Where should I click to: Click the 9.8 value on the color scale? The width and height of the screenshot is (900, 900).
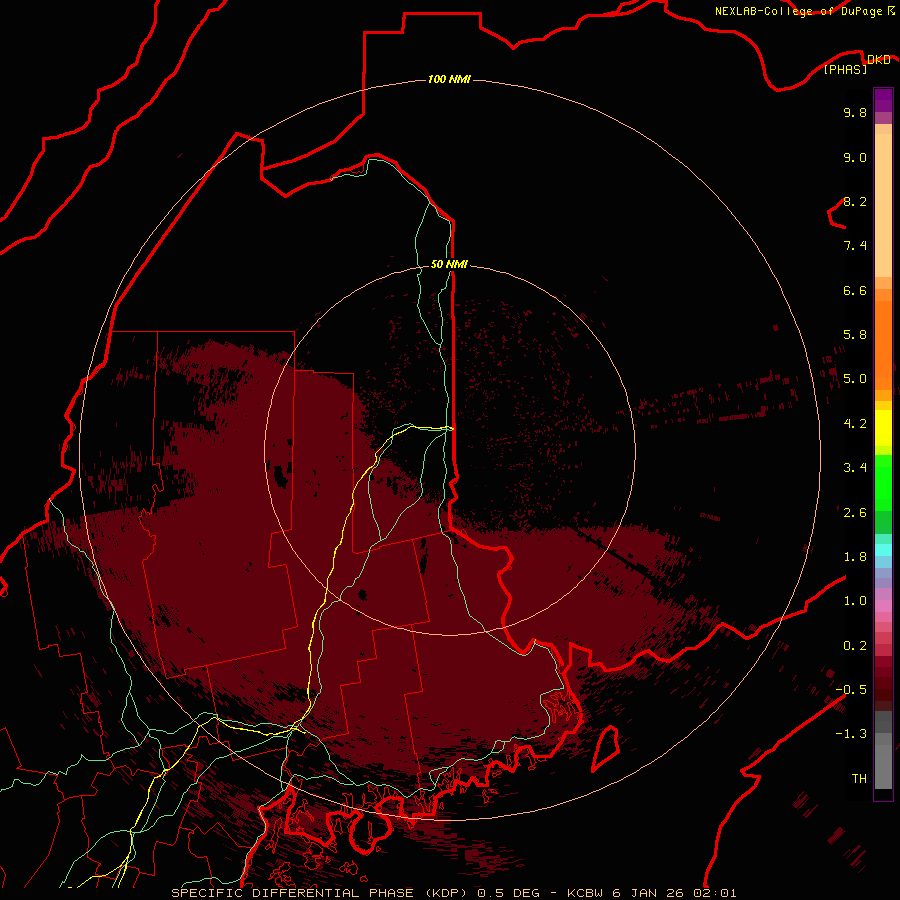tap(855, 112)
